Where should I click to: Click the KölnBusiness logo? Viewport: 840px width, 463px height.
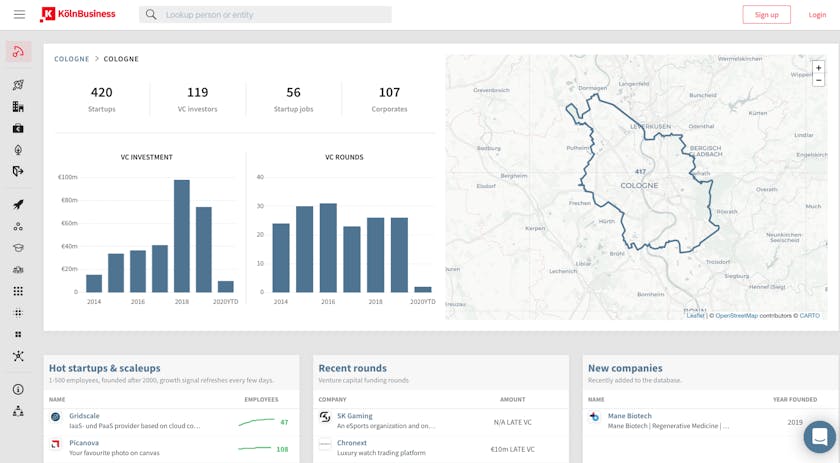[x=77, y=15]
